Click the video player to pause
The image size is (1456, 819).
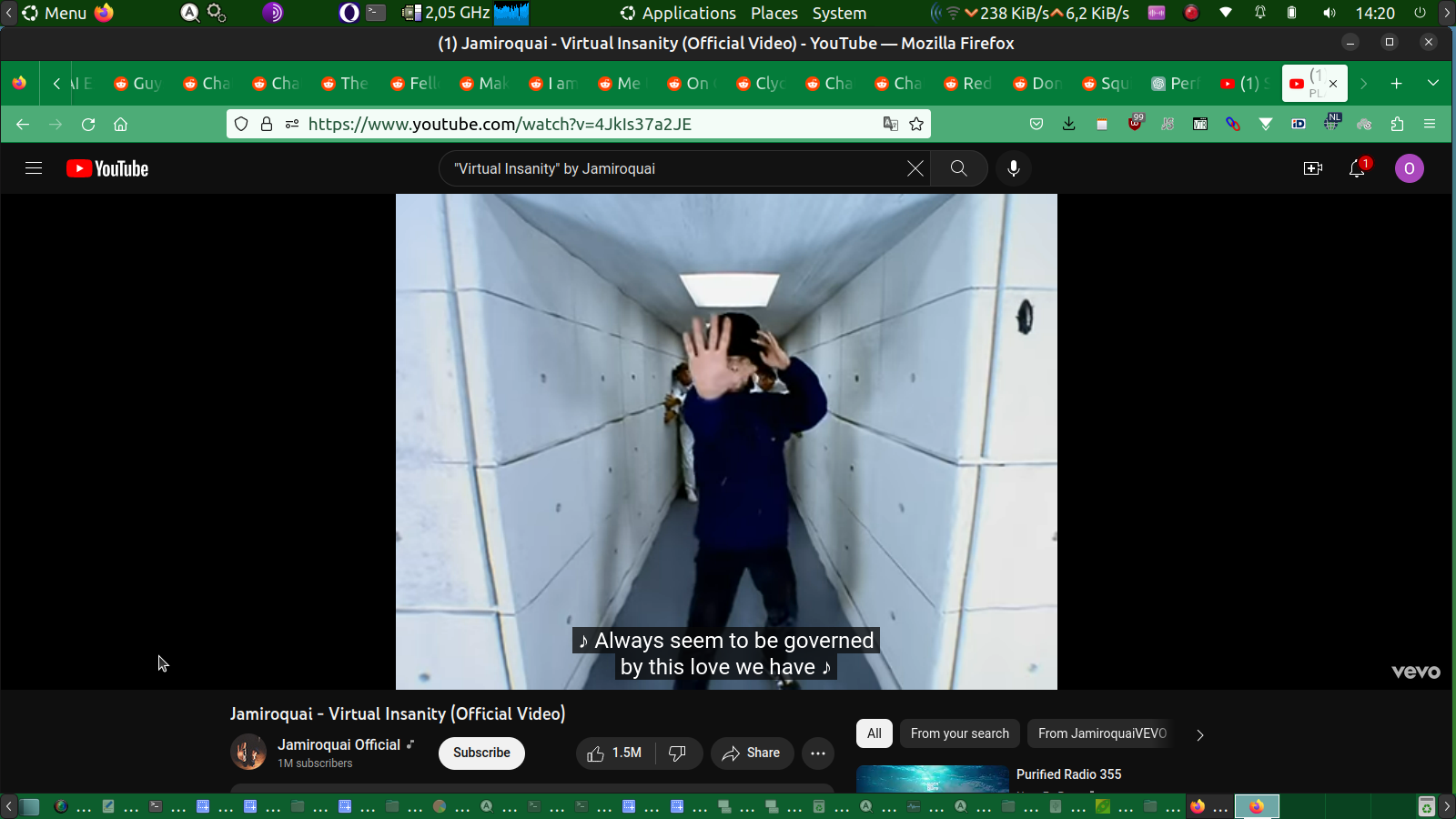(726, 441)
